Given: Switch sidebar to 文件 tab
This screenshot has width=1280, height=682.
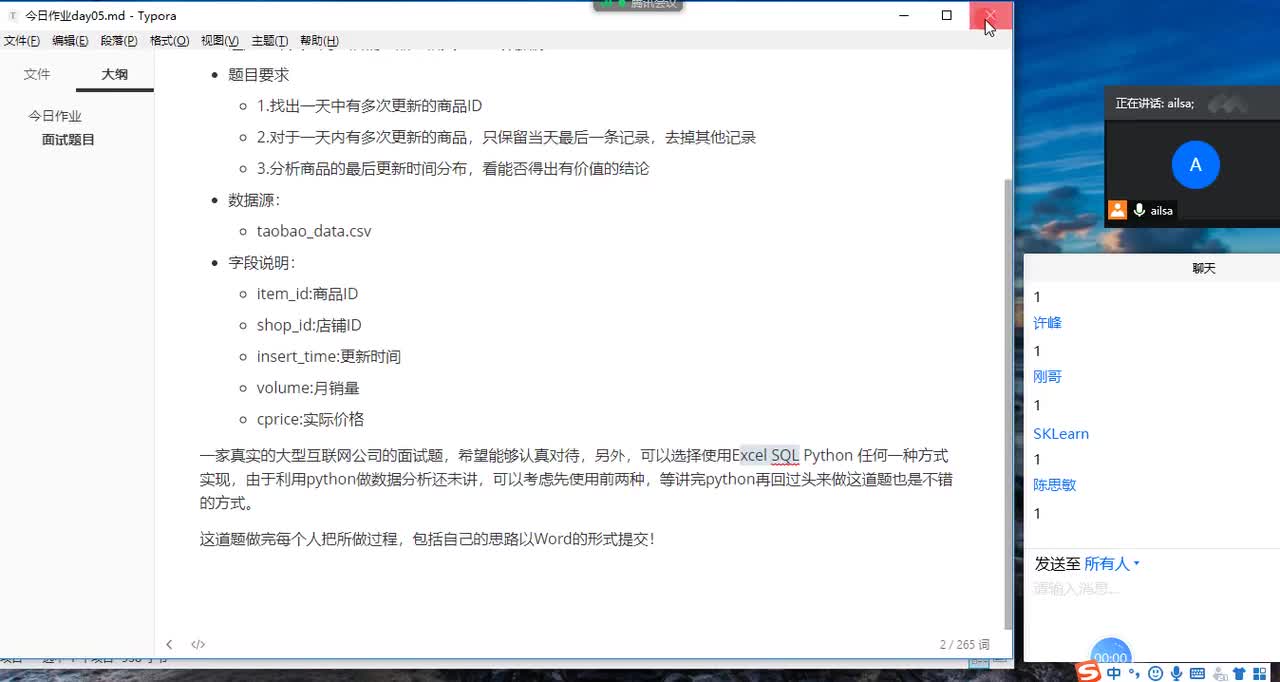Looking at the screenshot, I should 37,74.
